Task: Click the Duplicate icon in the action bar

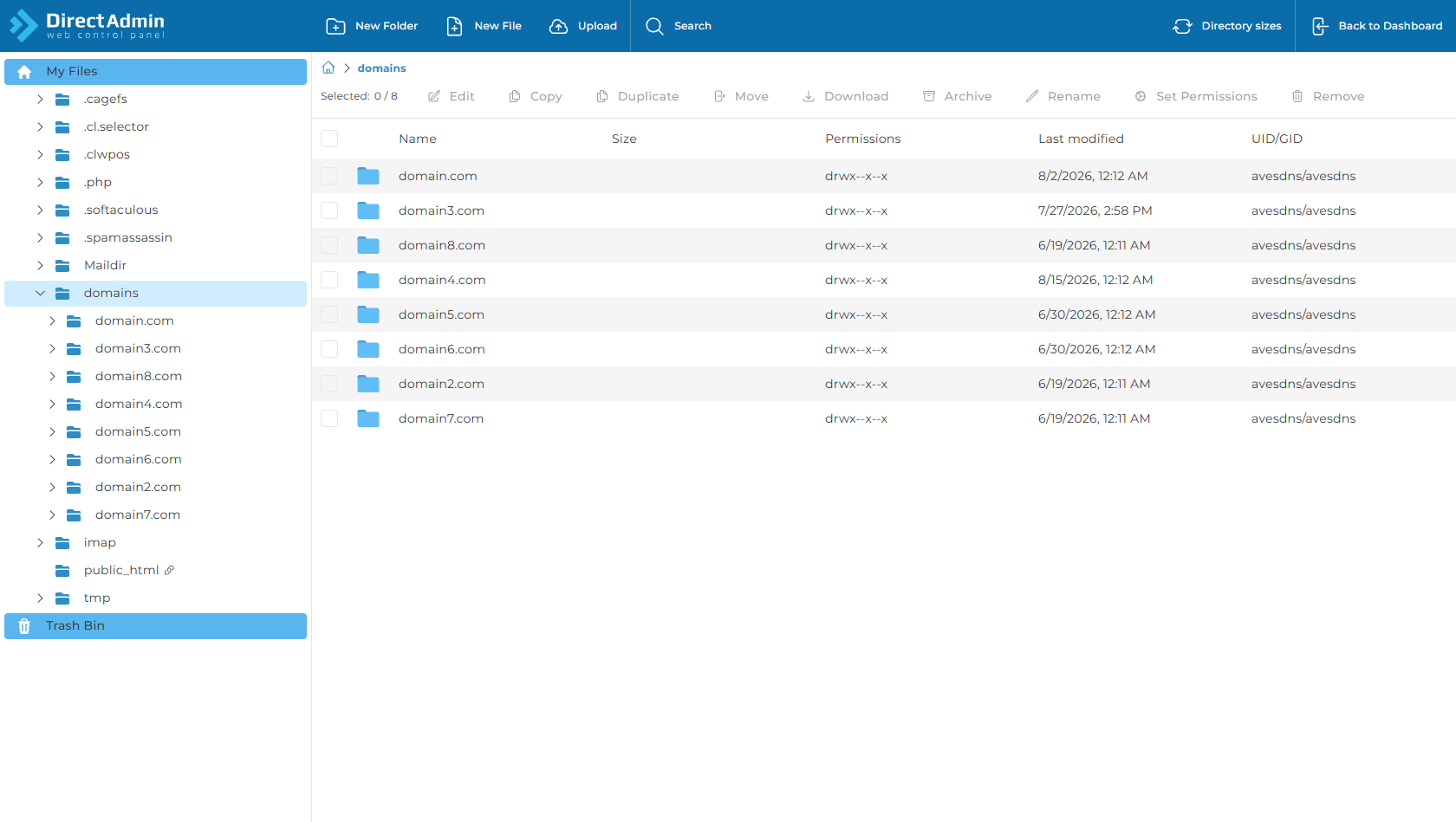Action: [602, 96]
